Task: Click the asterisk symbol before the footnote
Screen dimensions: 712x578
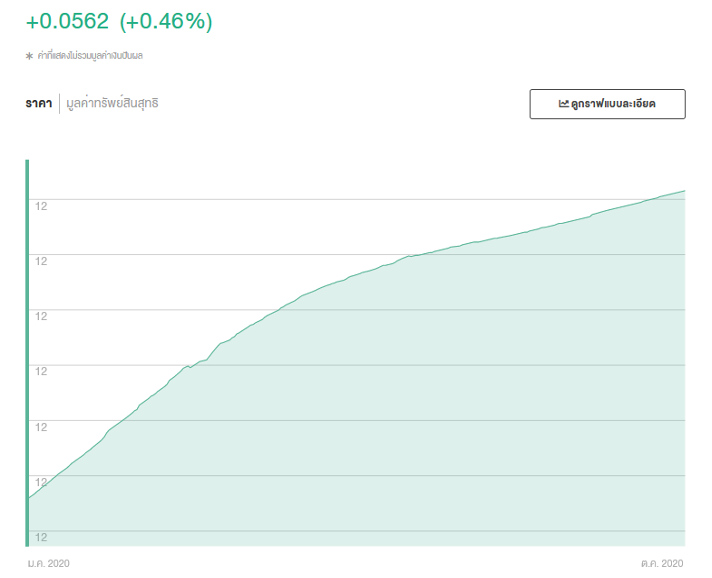Action: pyautogui.click(x=29, y=56)
